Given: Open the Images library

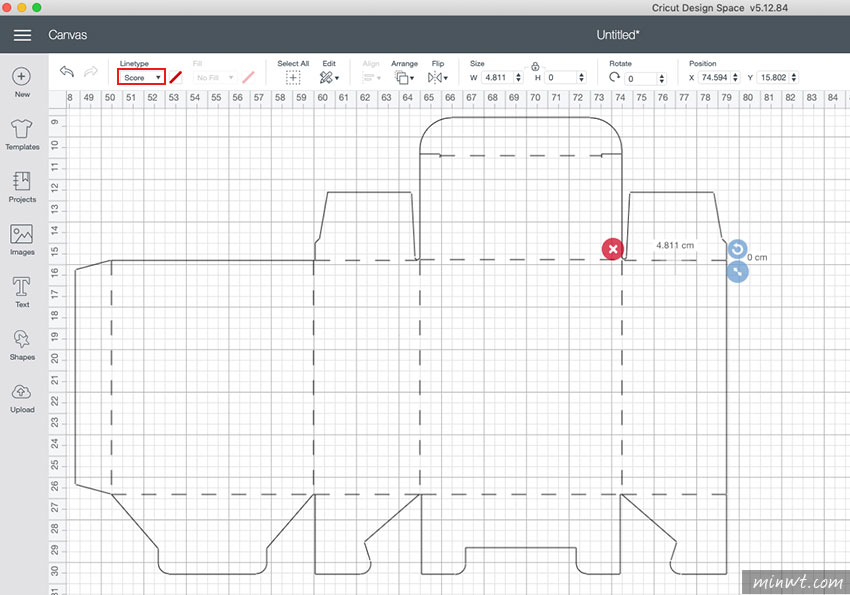Looking at the screenshot, I should click(22, 240).
